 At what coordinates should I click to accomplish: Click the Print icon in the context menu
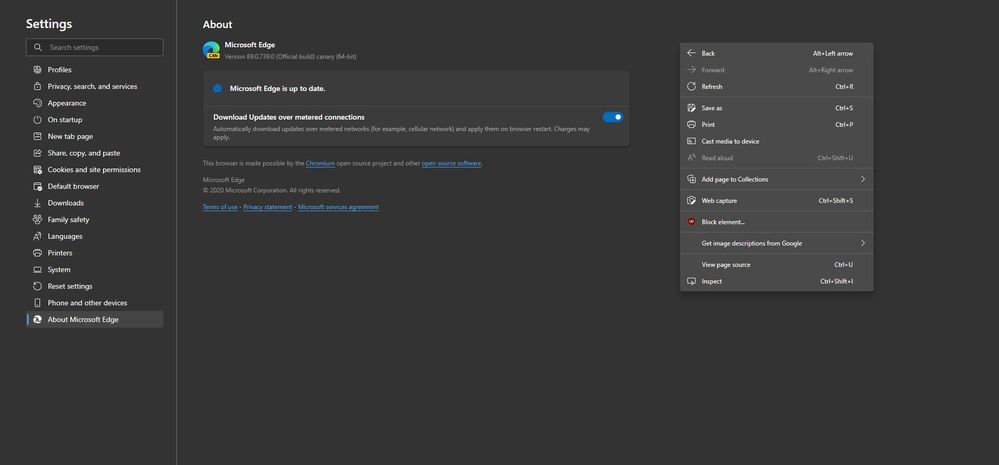click(x=691, y=124)
